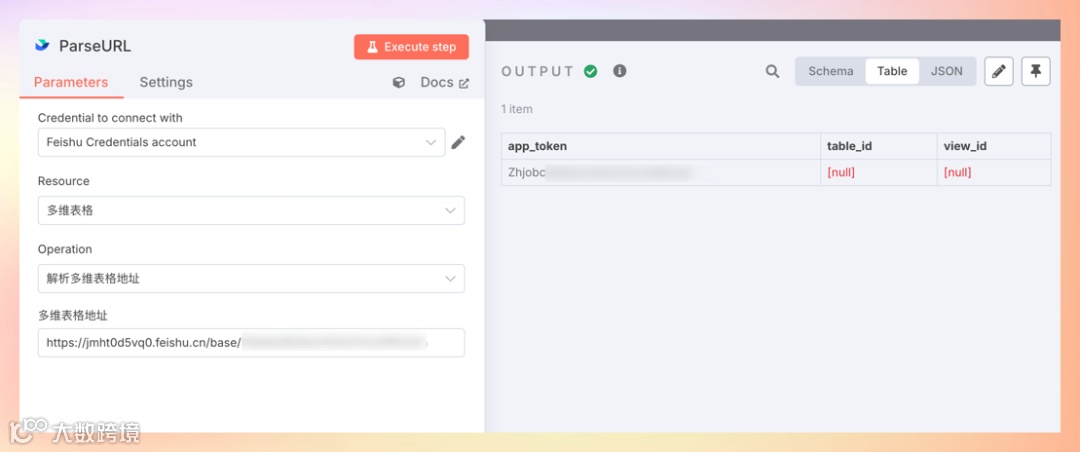
Task: Edit credential with the pencil icon
Action: (458, 143)
